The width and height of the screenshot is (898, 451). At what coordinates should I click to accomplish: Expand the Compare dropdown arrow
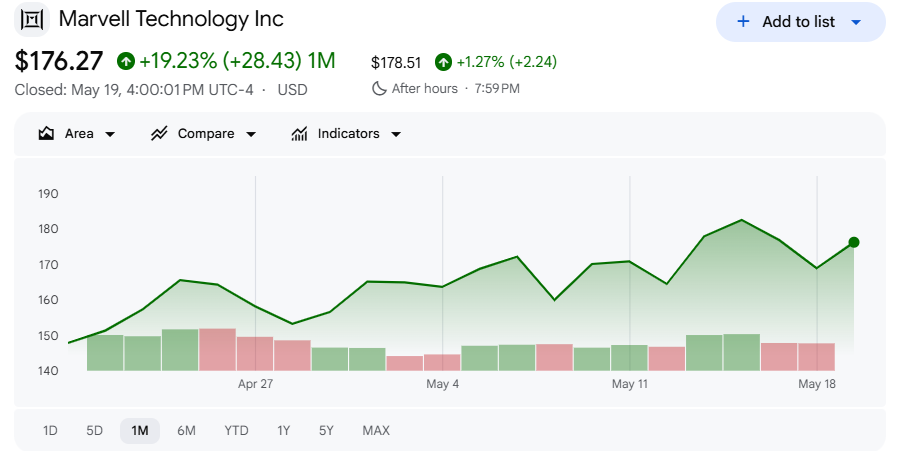pos(251,134)
